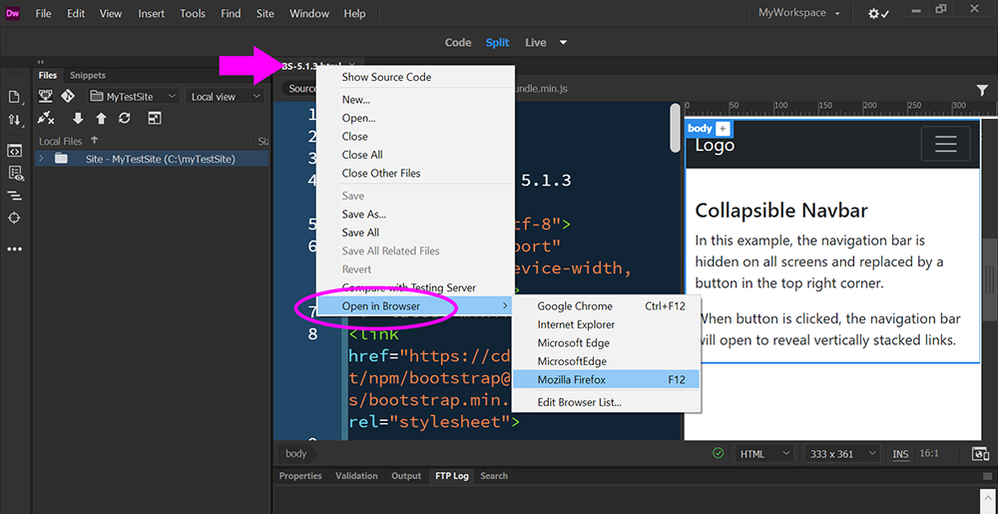Open the Output tab
The height and width of the screenshot is (514, 998).
tap(406, 476)
